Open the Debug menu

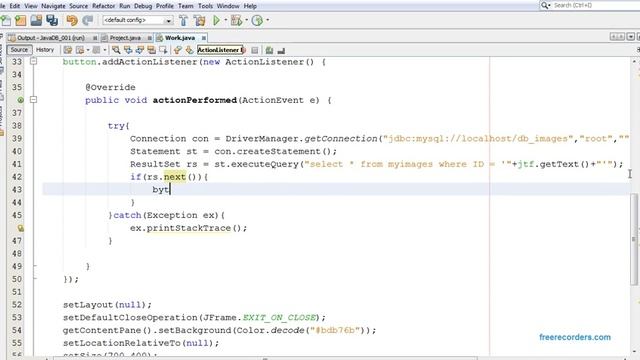pyautogui.click(x=143, y=6)
